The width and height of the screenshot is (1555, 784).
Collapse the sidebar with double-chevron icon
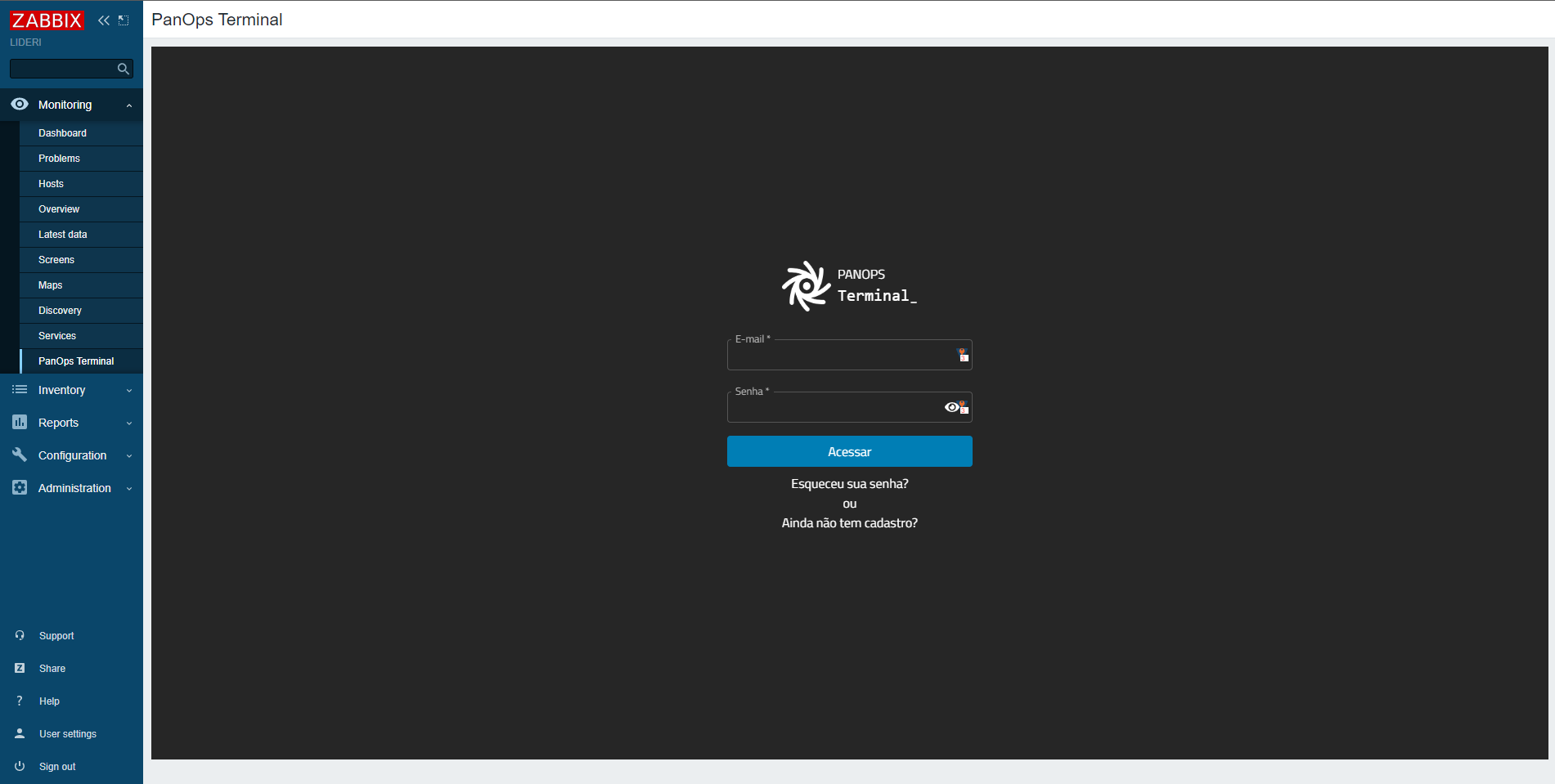point(104,20)
